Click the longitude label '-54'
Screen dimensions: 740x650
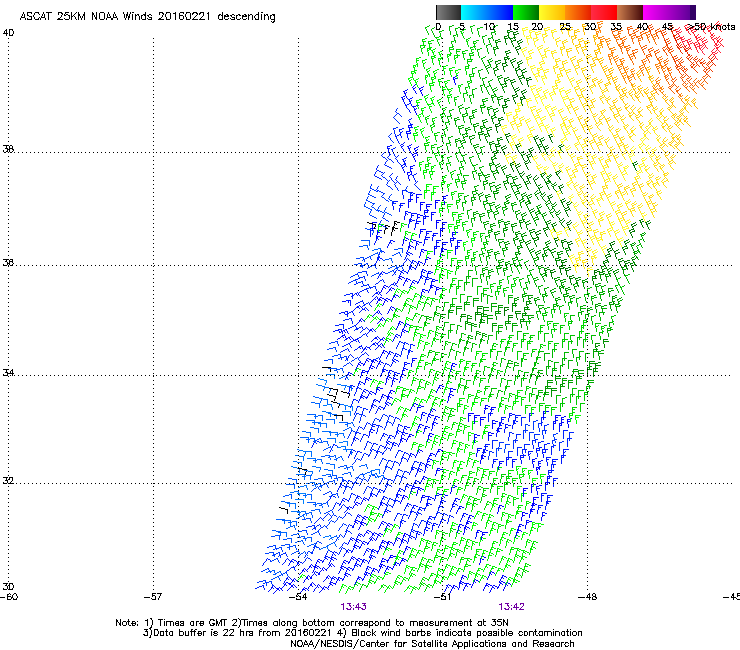(x=298, y=597)
